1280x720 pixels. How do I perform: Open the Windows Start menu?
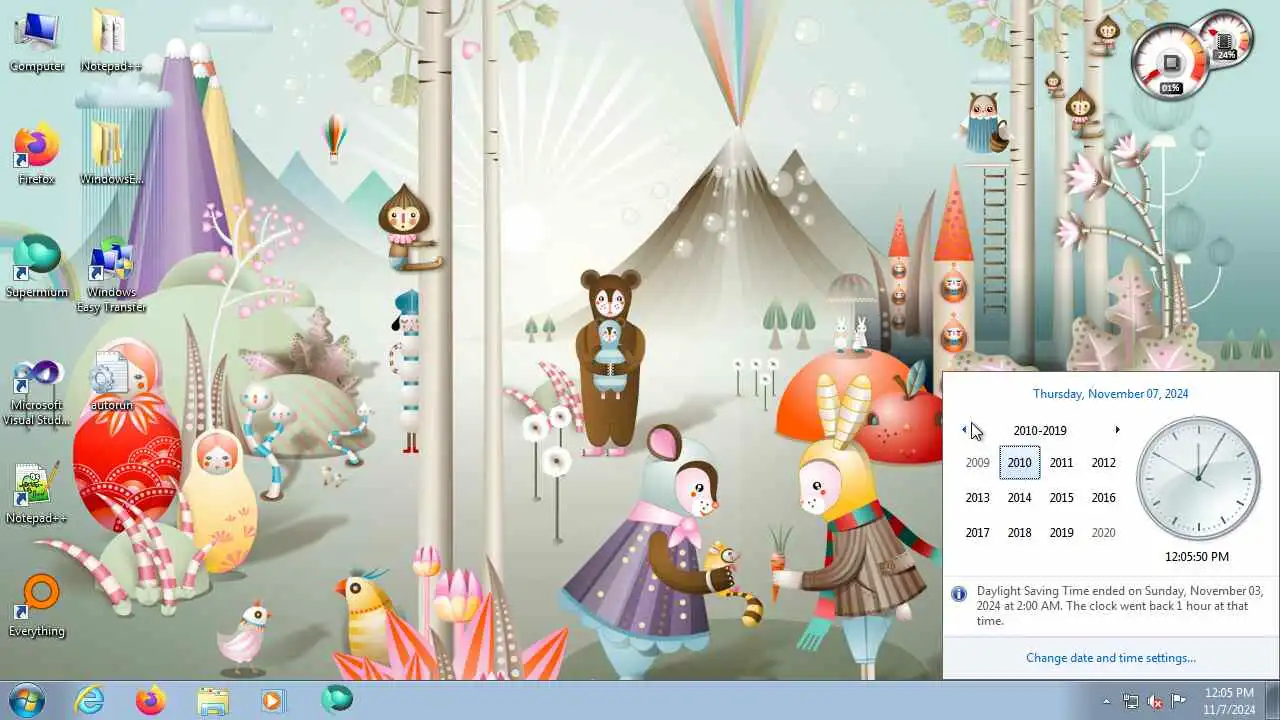27,700
